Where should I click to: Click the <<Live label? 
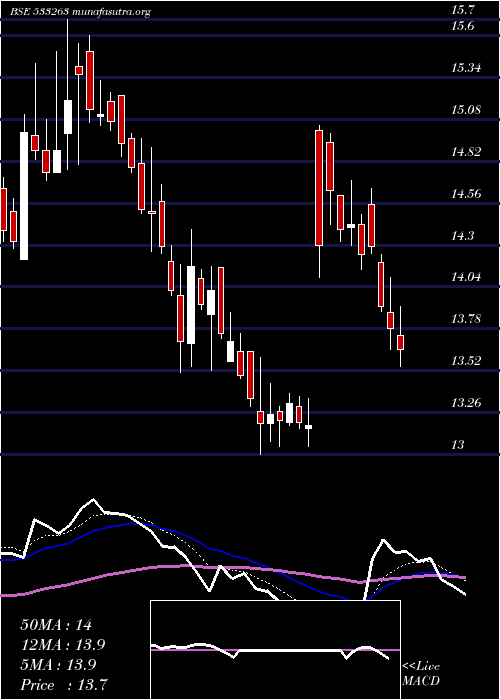(x=421, y=667)
